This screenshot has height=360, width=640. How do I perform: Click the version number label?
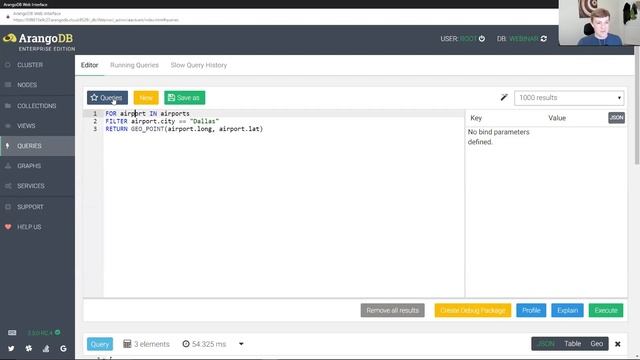click(40, 333)
